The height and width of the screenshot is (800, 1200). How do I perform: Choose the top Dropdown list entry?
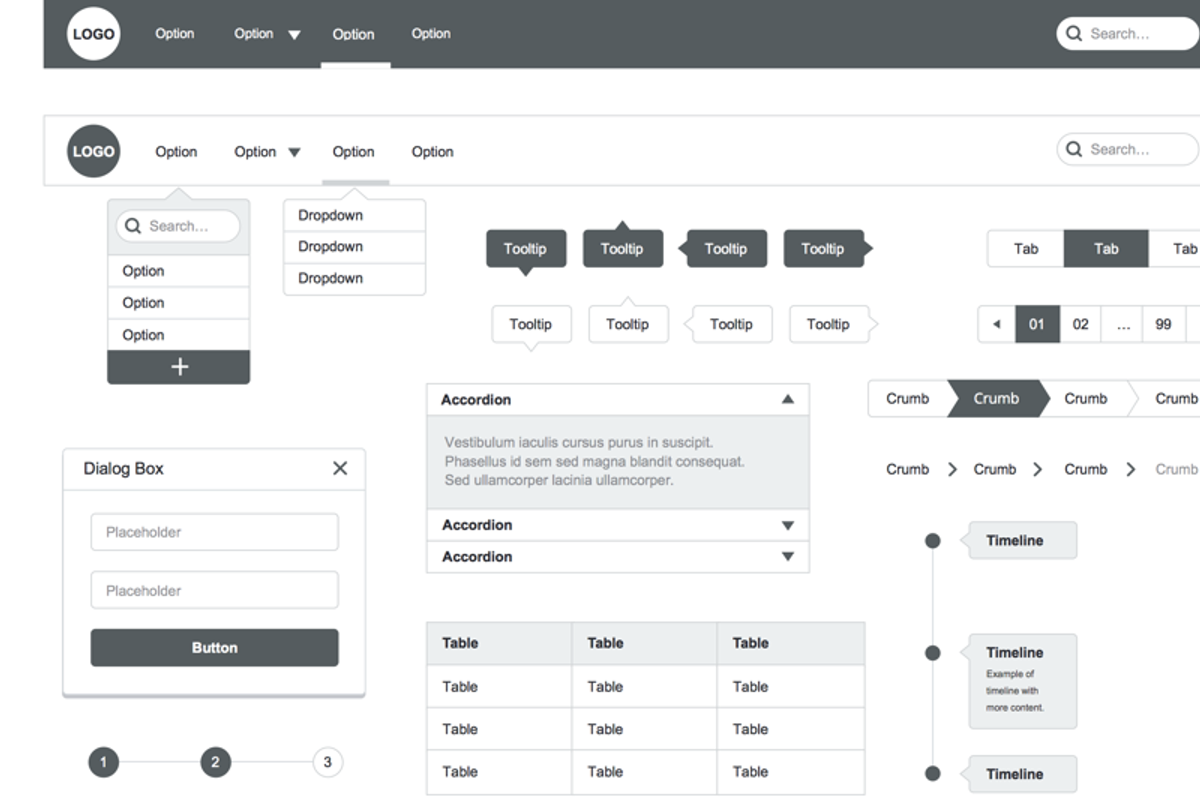pyautogui.click(x=355, y=216)
